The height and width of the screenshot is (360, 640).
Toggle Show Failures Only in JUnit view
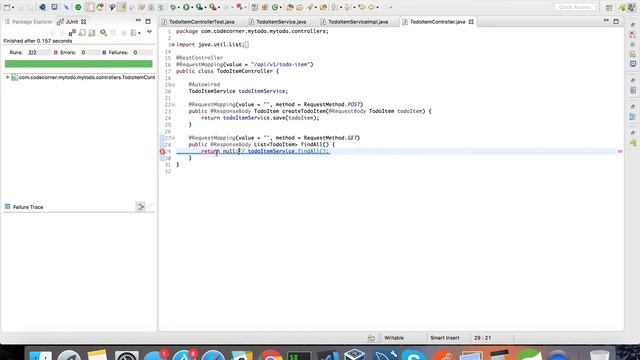tap(72, 33)
